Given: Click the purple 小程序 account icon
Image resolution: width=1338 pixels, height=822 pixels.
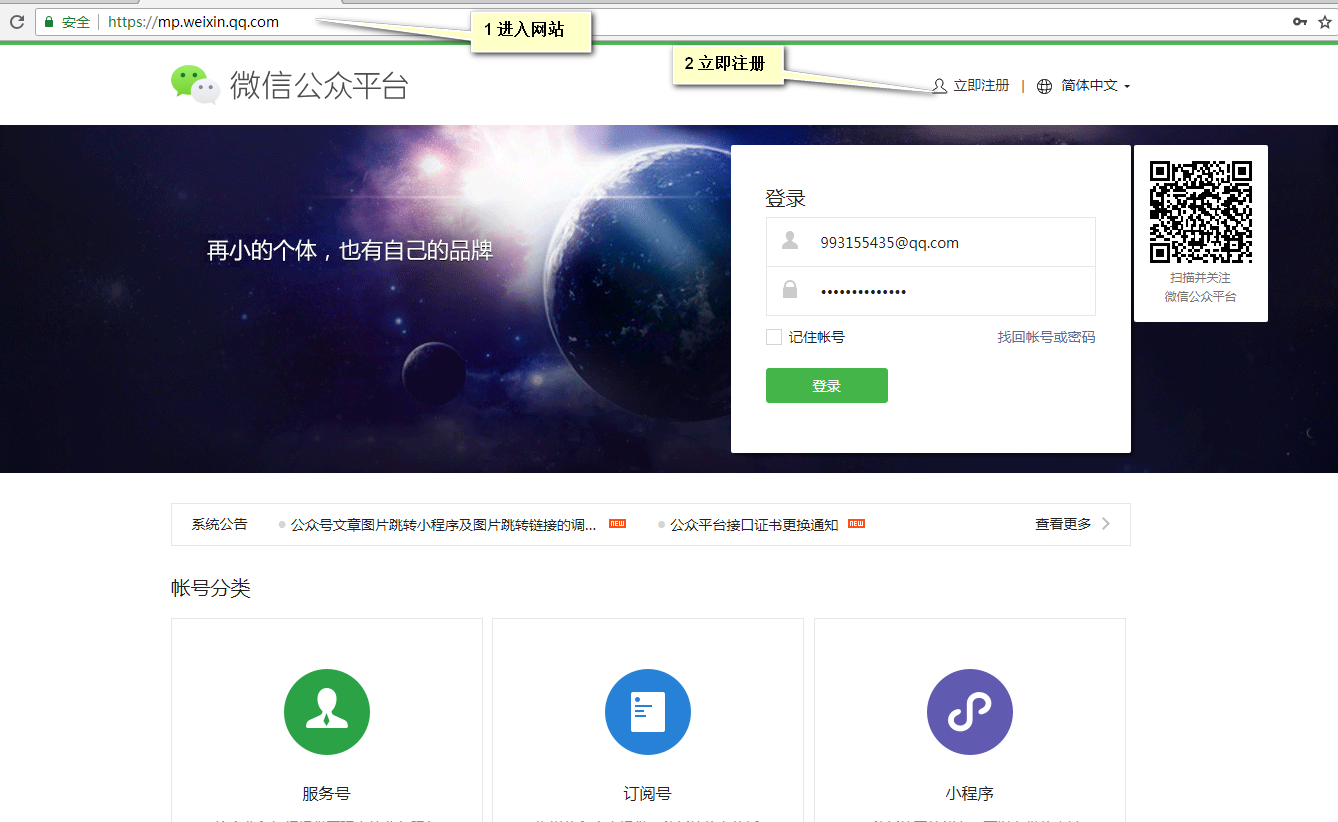Looking at the screenshot, I should pos(970,712).
